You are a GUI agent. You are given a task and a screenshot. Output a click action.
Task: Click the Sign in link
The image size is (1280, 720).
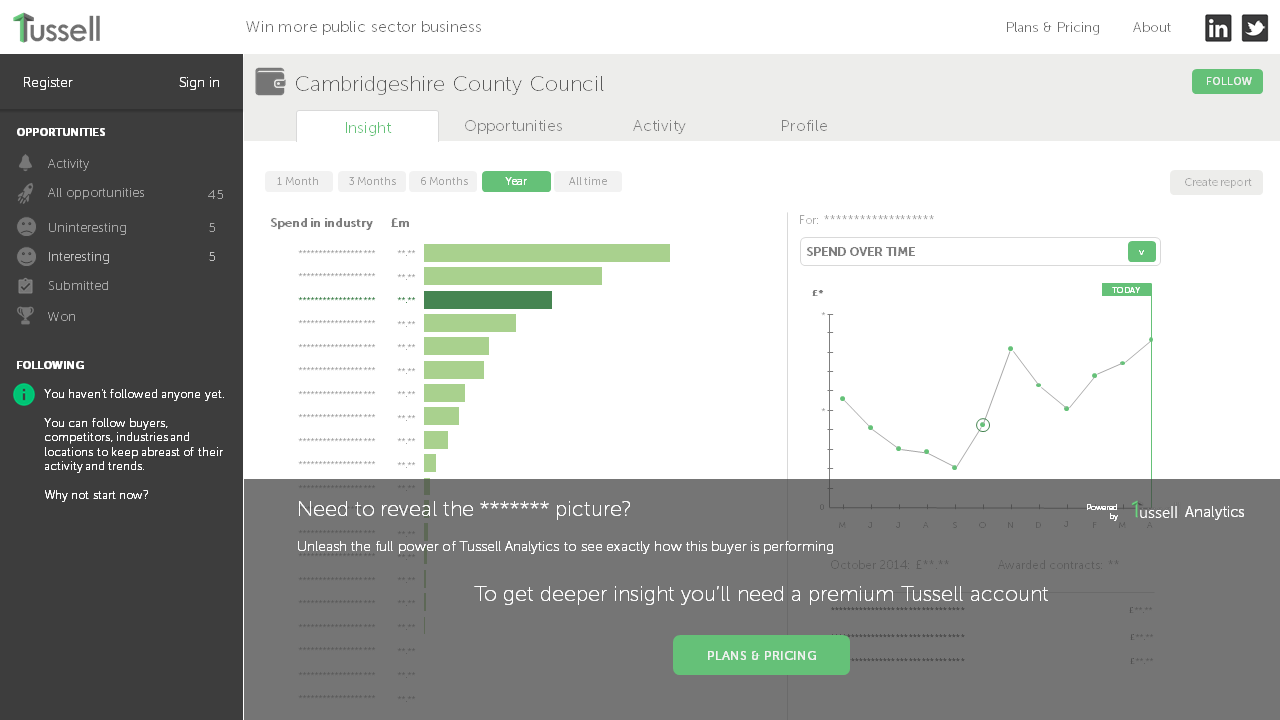199,82
